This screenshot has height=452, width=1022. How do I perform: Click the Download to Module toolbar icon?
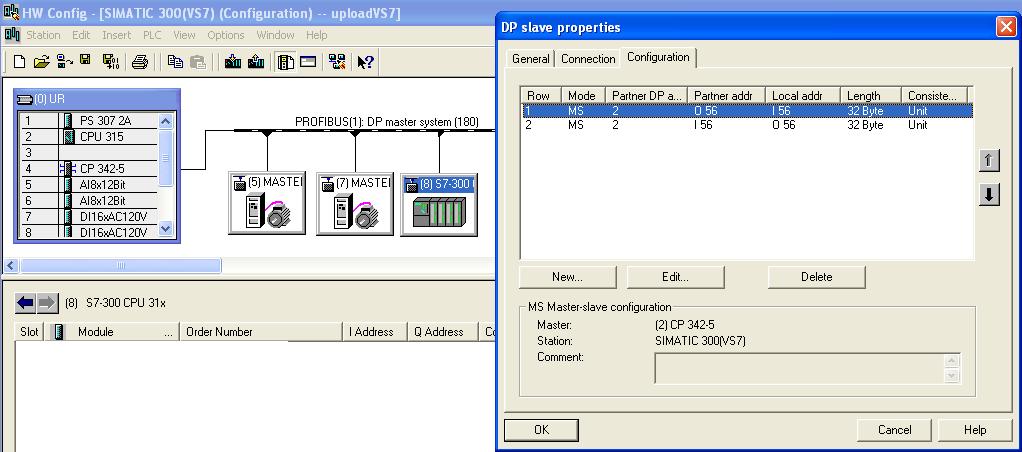click(x=233, y=62)
